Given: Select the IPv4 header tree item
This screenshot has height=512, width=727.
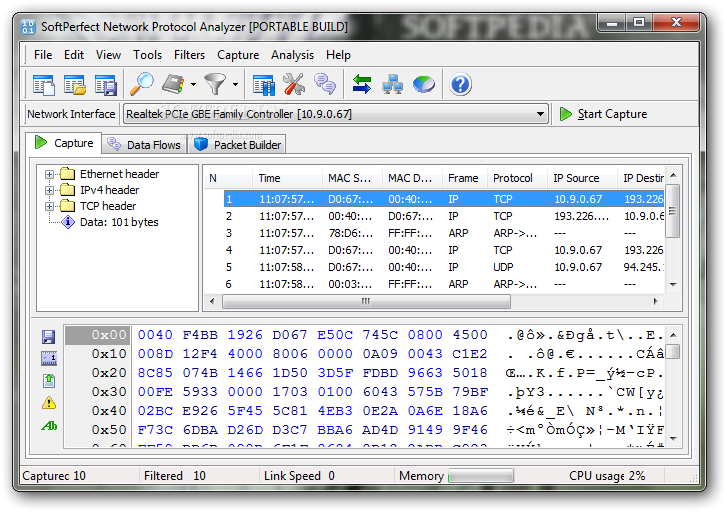Looking at the screenshot, I should tap(109, 190).
